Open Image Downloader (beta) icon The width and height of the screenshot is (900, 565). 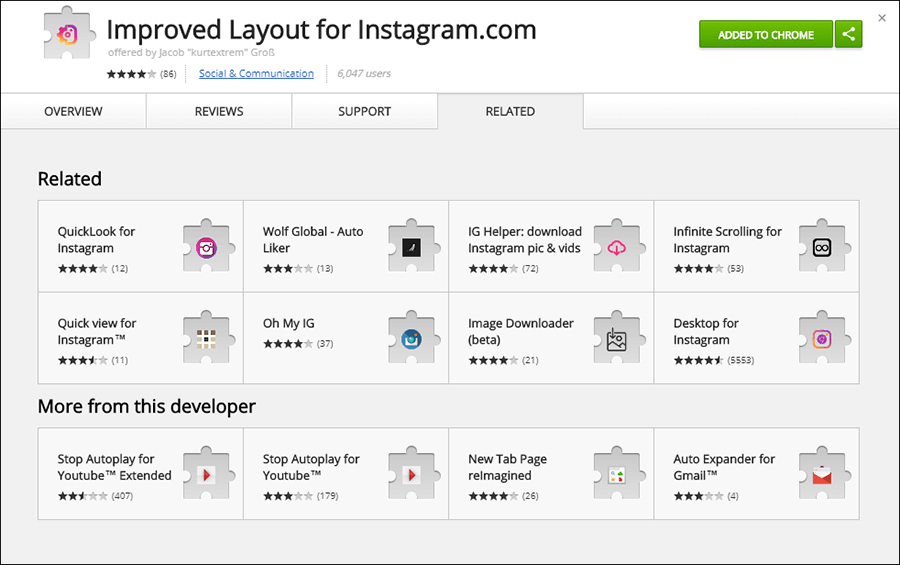tap(619, 339)
